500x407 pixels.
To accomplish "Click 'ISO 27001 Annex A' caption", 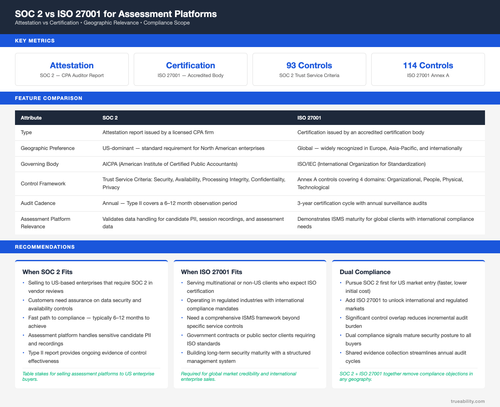I will (428, 75).
